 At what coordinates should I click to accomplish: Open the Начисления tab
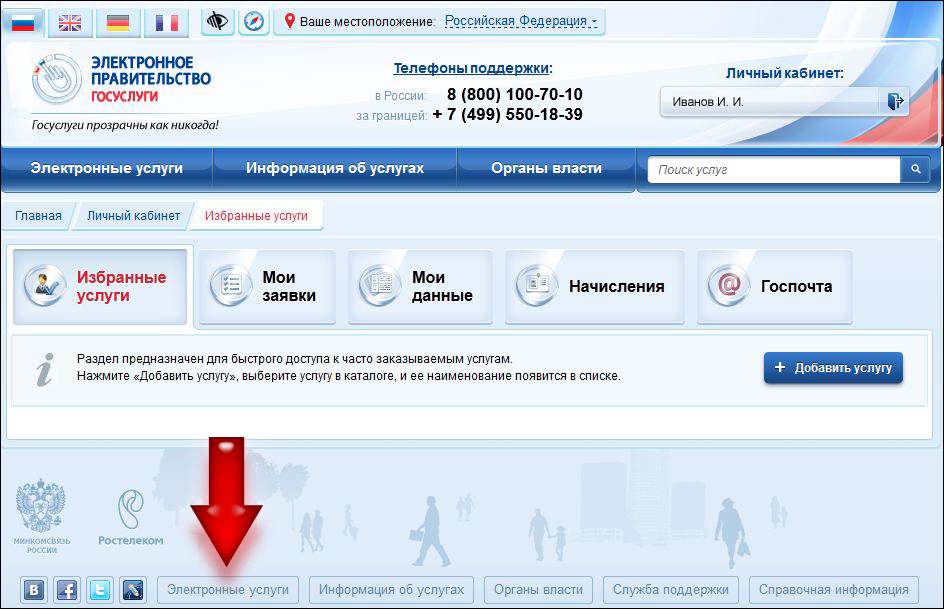pos(595,287)
